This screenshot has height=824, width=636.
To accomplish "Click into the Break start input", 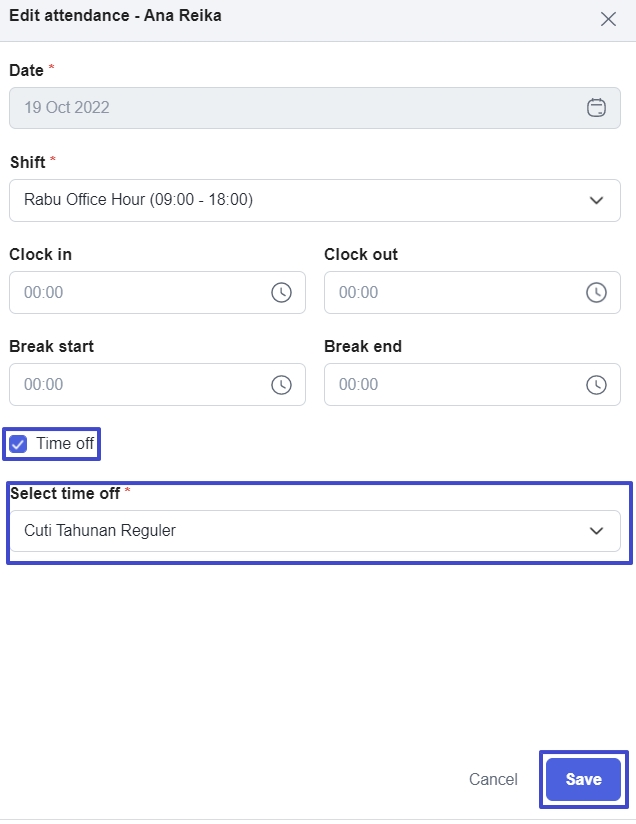I will pyautogui.click(x=140, y=384).
